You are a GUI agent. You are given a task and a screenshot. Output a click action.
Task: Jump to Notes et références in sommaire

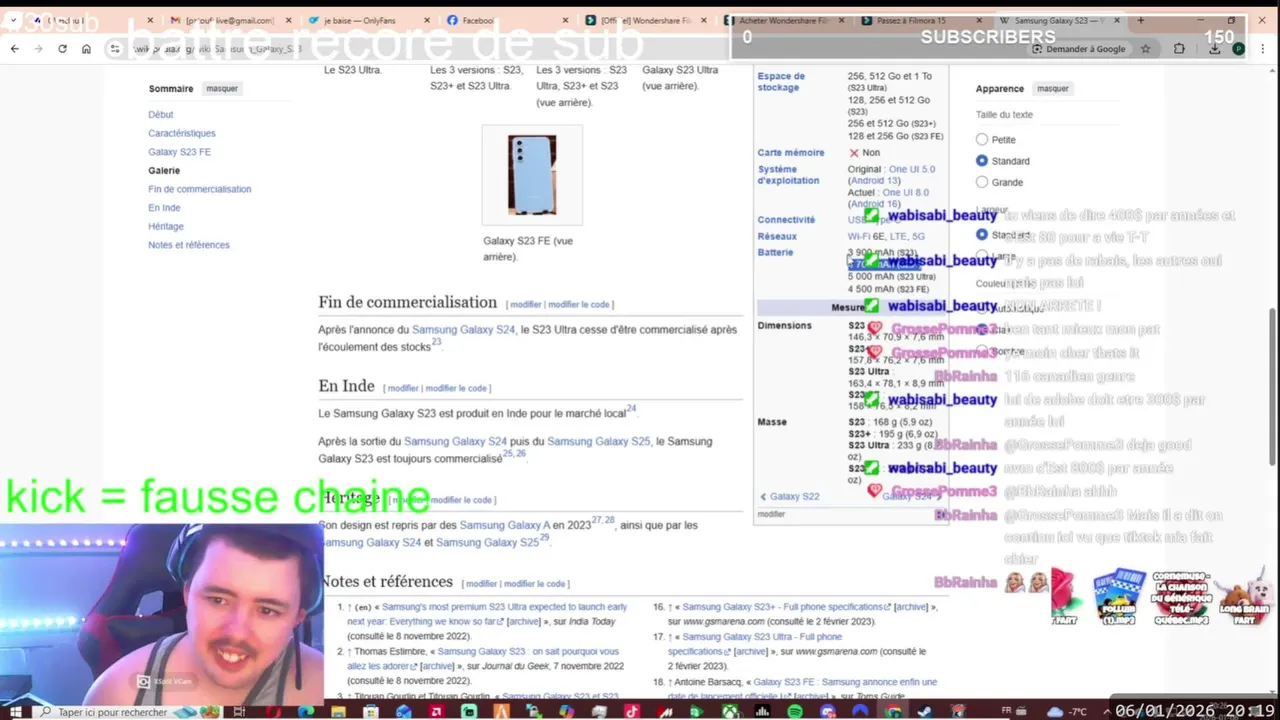click(189, 245)
